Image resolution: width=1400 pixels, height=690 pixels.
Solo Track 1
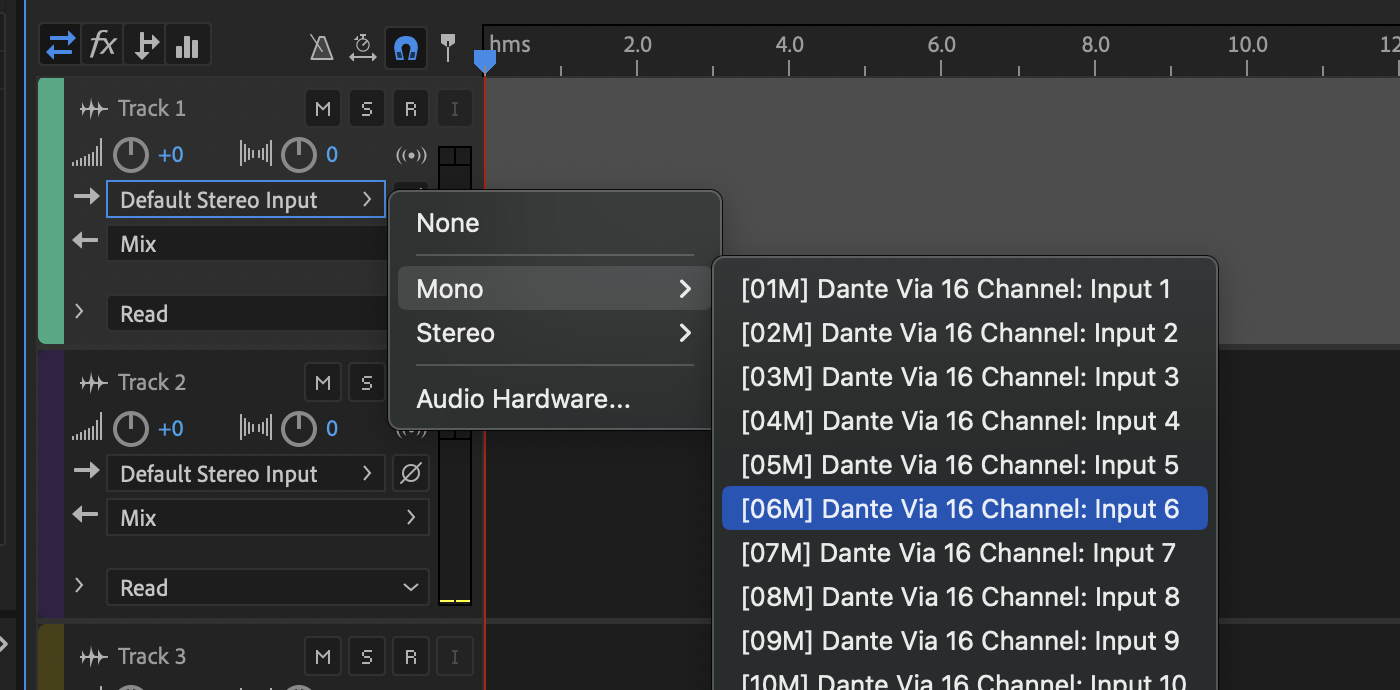pos(366,109)
